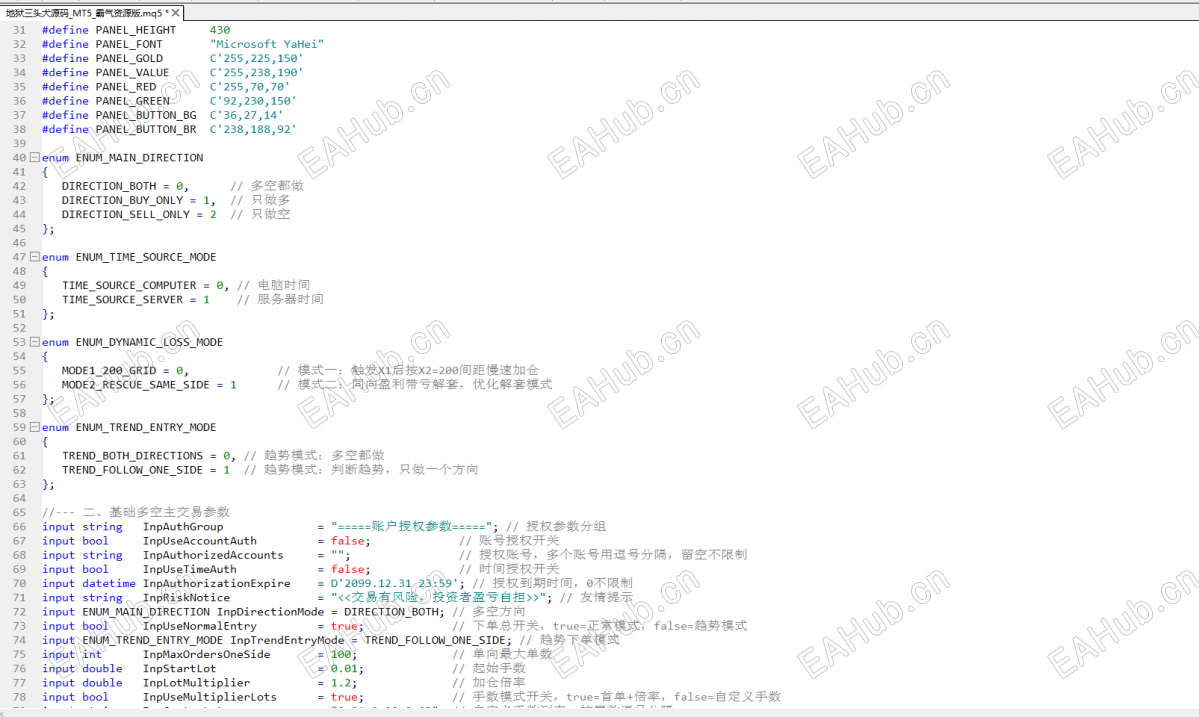Click color constant C'238,188,92'

[x=253, y=129]
